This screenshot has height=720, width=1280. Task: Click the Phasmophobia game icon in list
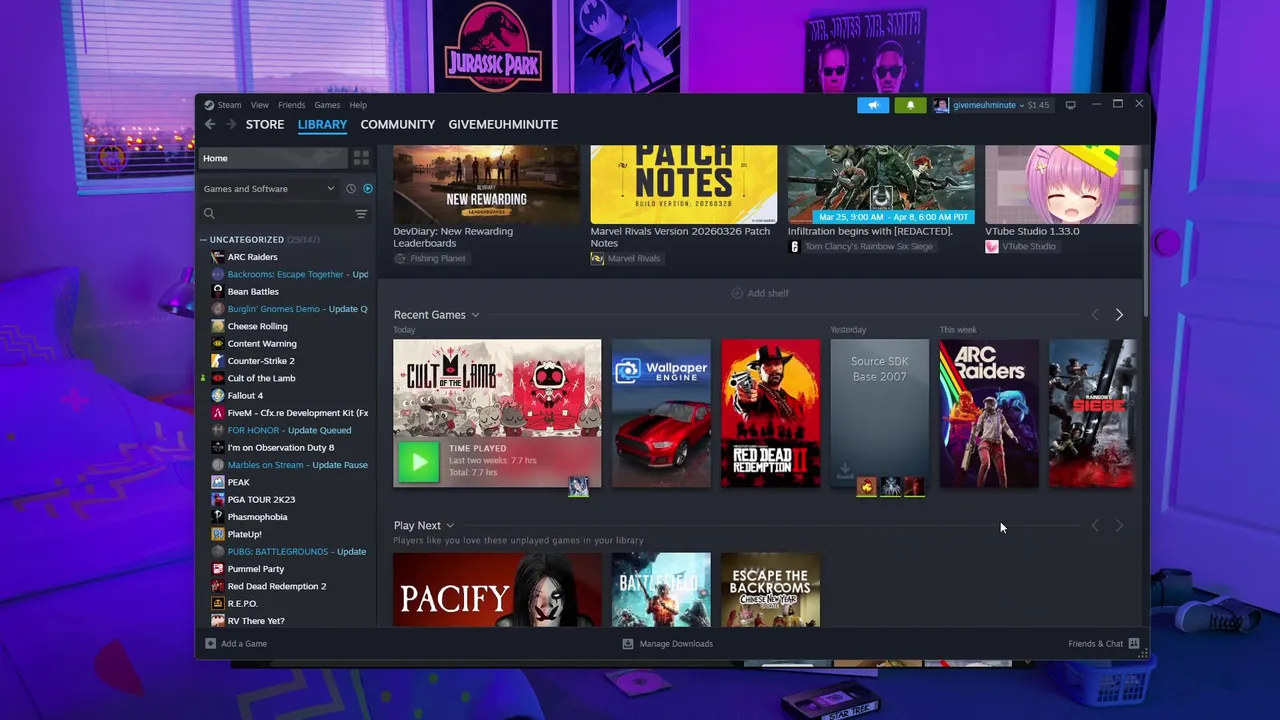coord(218,517)
